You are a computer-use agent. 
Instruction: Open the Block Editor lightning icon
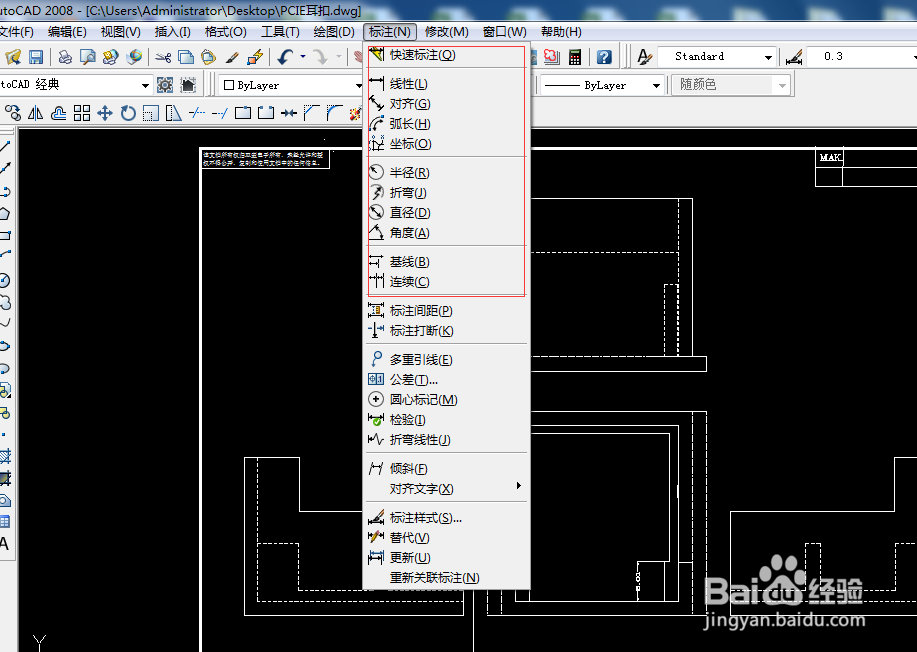[x=254, y=57]
